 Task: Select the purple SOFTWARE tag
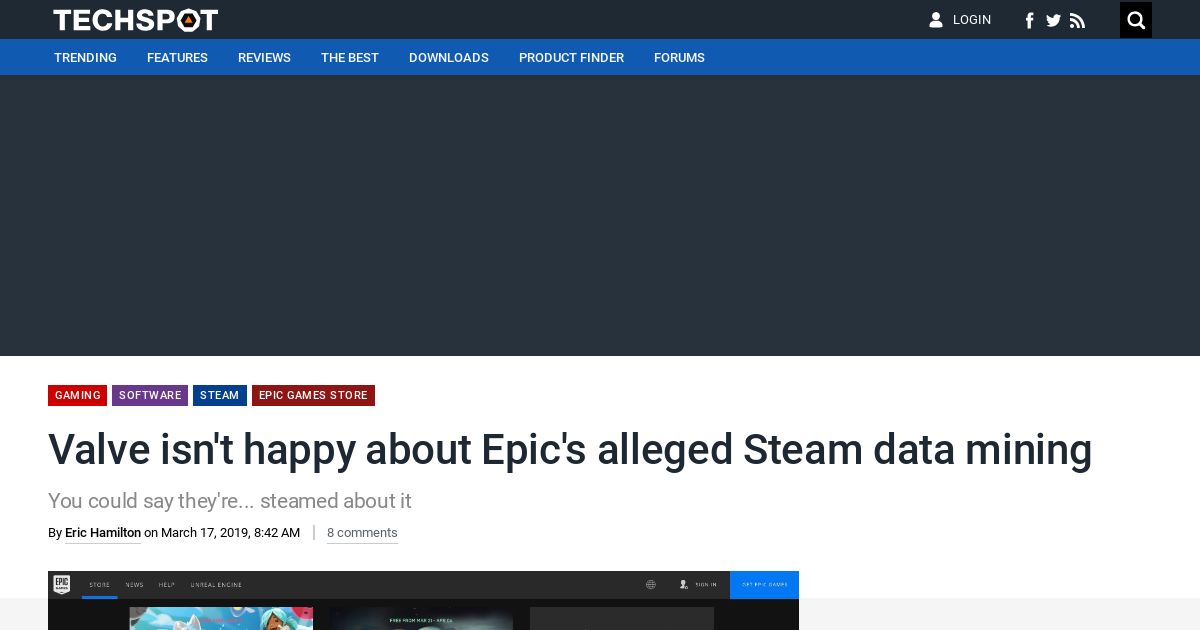pyautogui.click(x=150, y=395)
